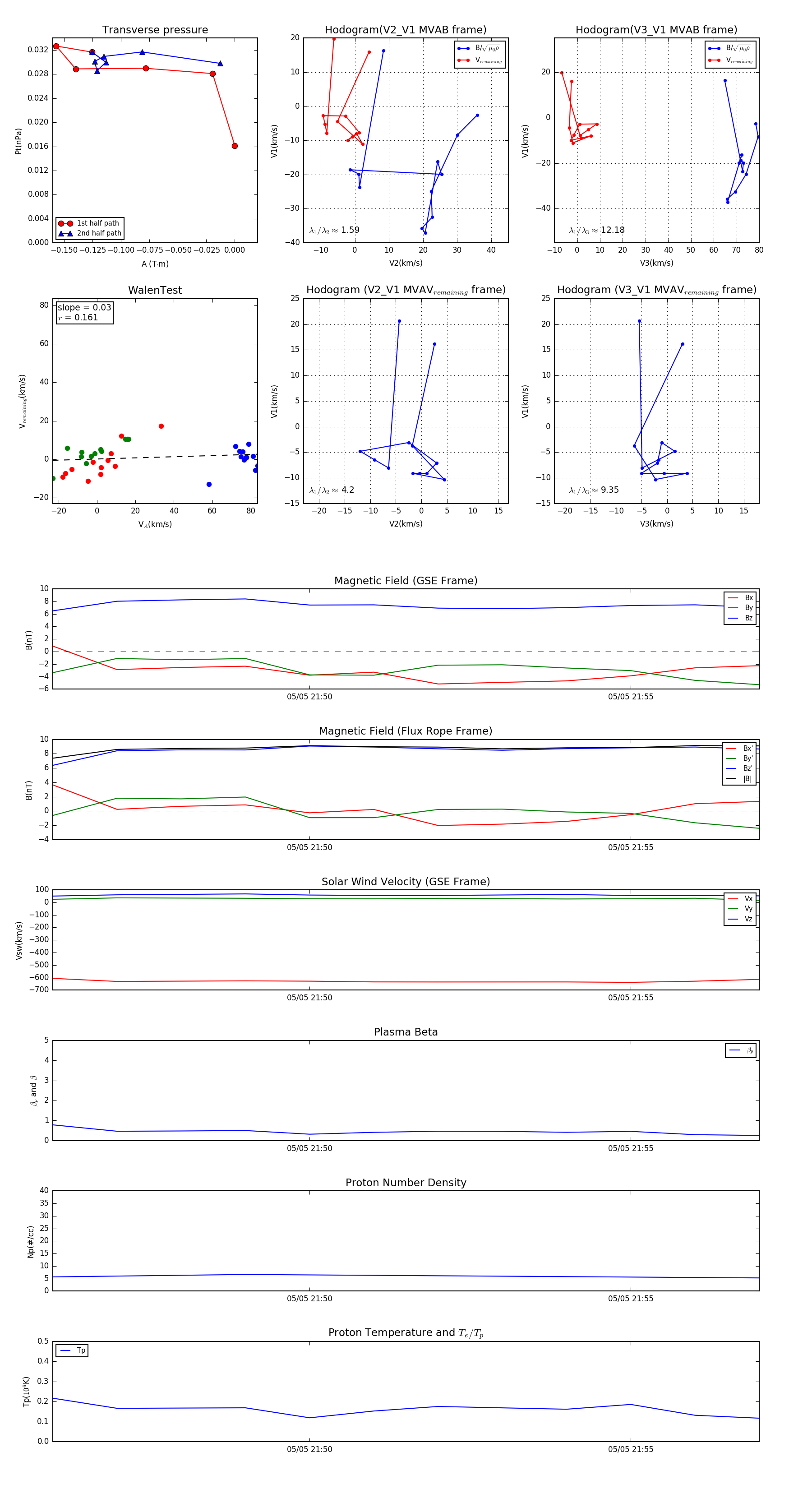
Task: Select the "Hodogram(V3_V1 MVAB frame)" title
Action: 656,29
